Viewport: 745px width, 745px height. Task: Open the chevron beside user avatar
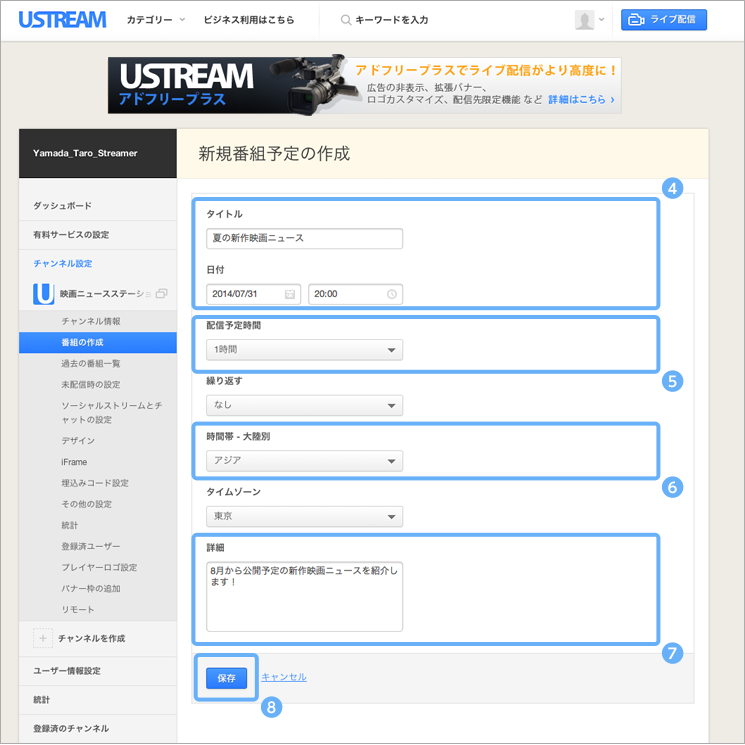602,20
